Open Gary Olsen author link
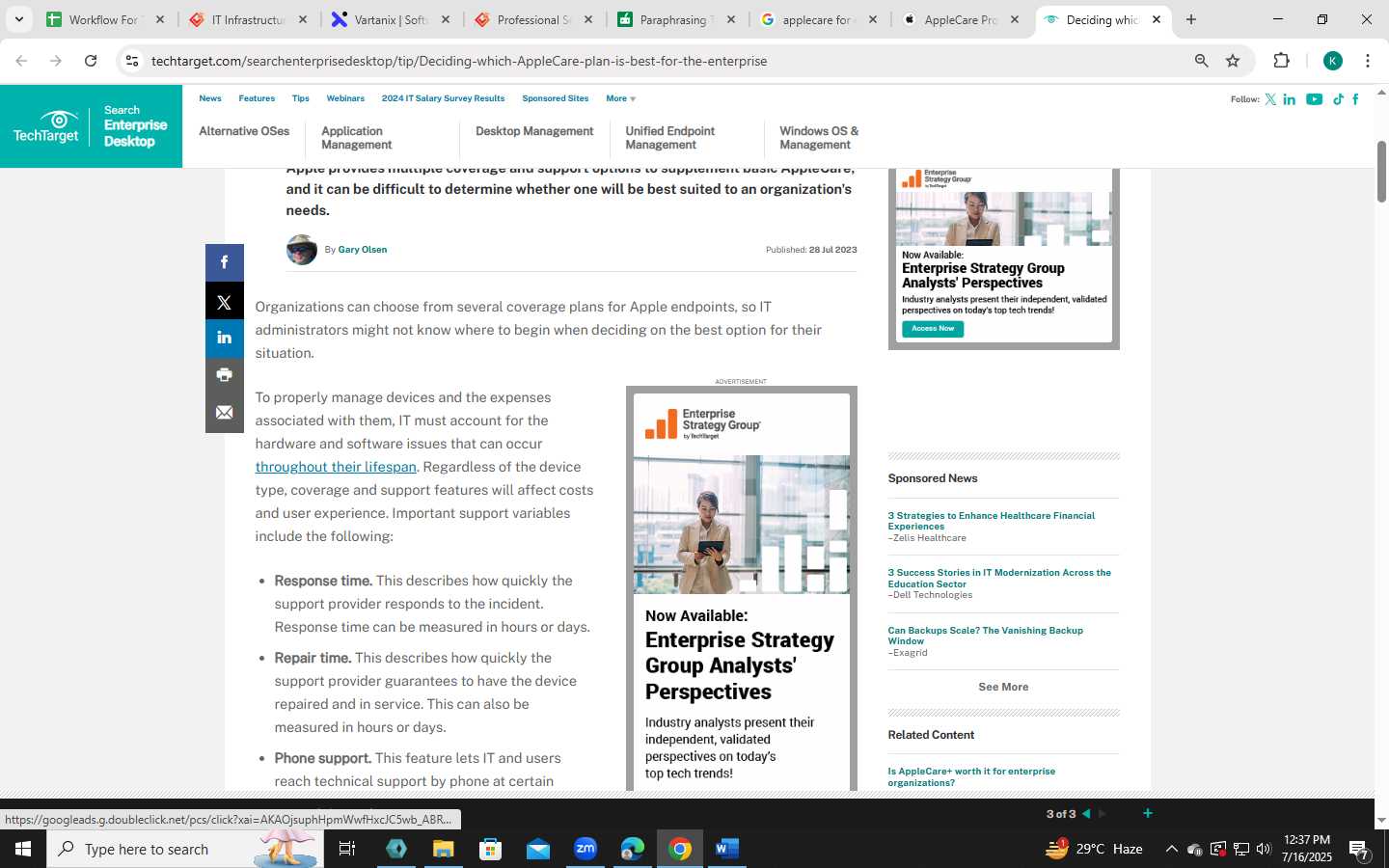 [363, 250]
